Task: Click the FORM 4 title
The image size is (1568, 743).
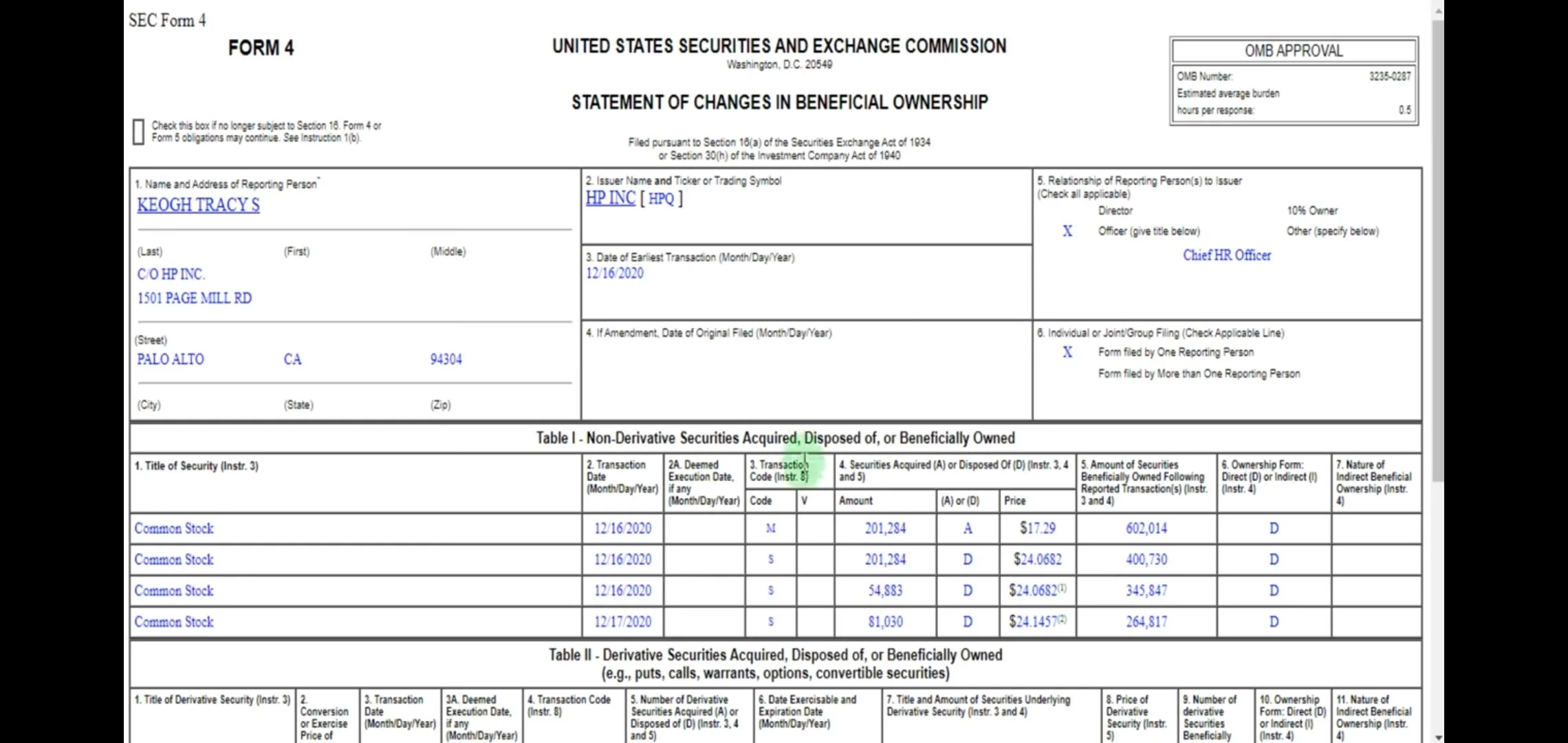Action: tap(261, 48)
